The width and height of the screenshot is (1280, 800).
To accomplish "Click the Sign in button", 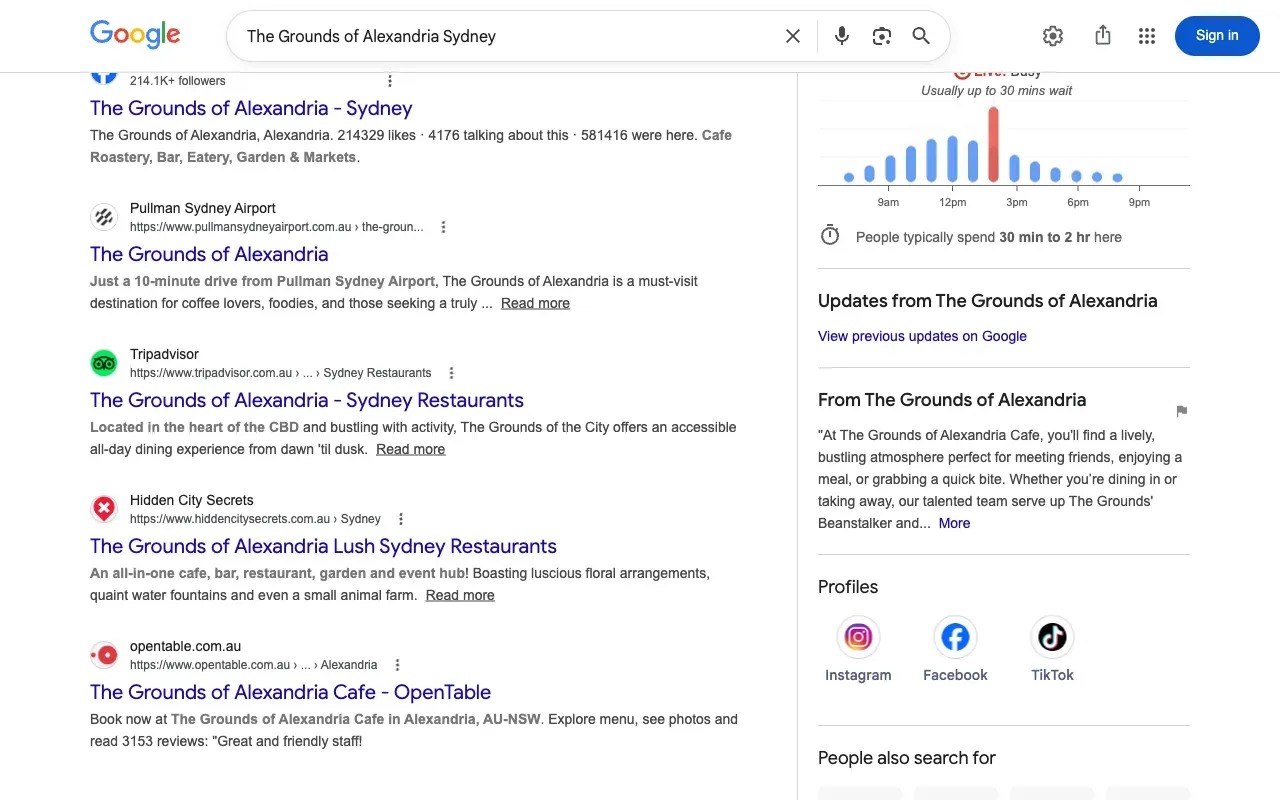I will click(1217, 35).
